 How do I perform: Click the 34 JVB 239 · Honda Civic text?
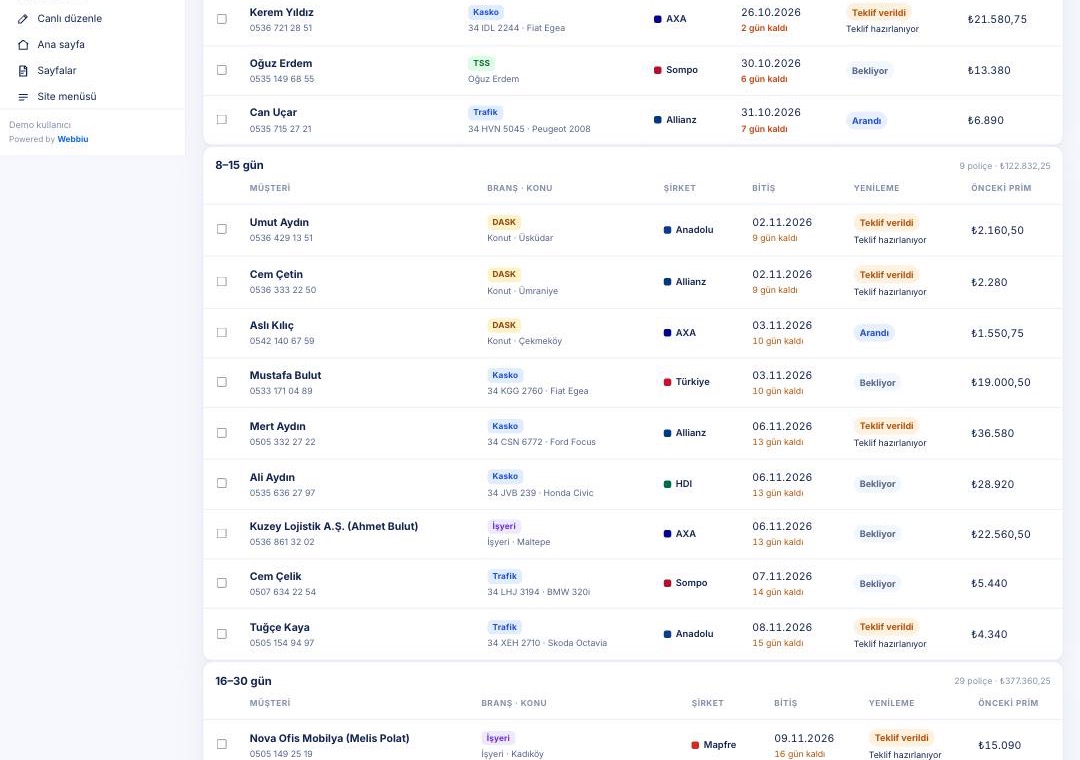click(540, 493)
